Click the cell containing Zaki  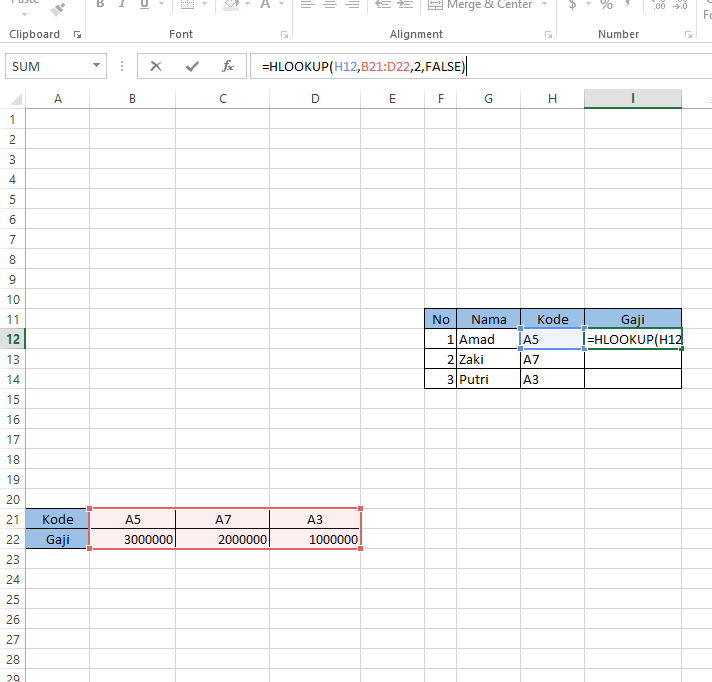488,359
